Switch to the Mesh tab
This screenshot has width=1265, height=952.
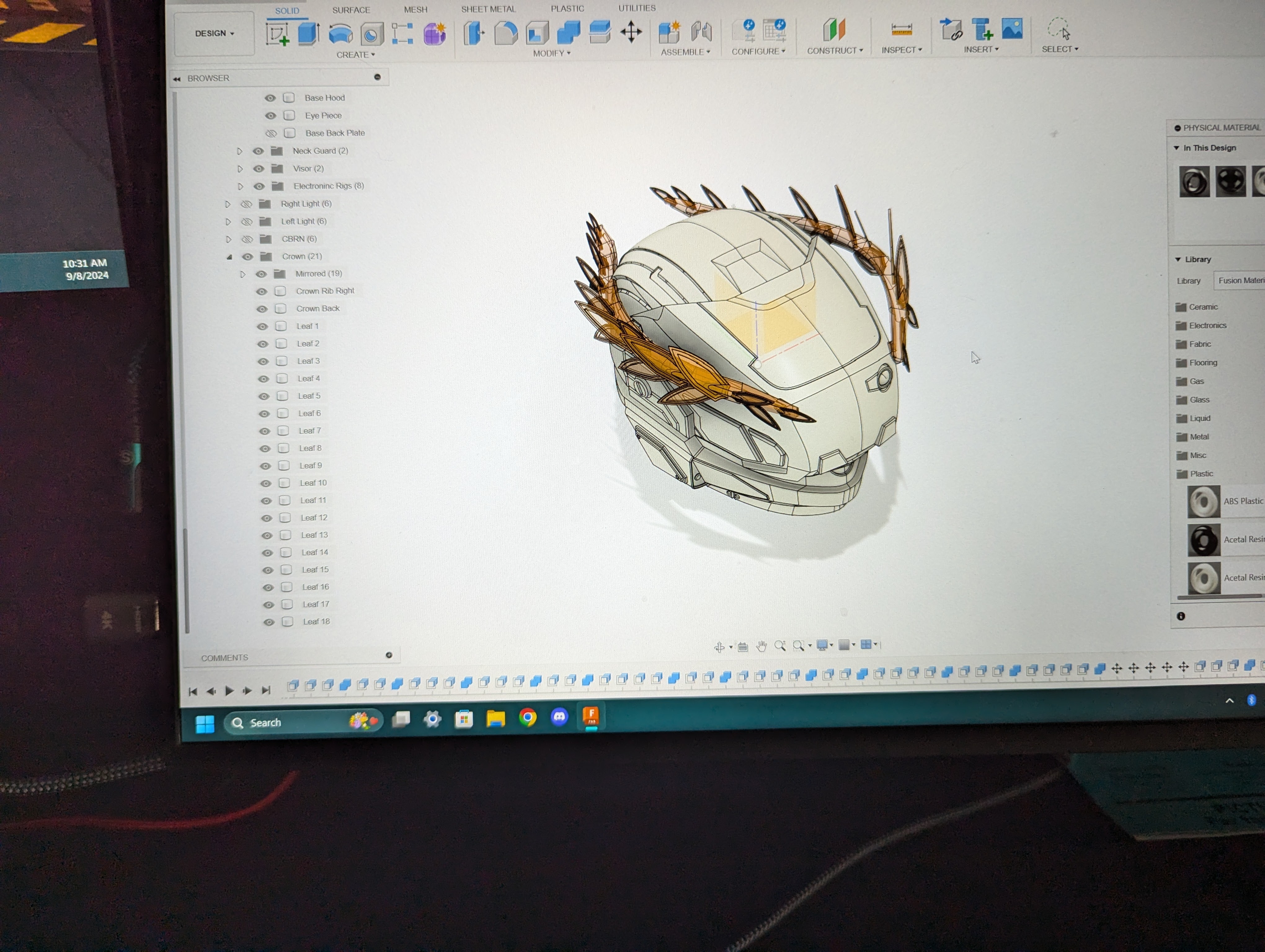(x=416, y=10)
